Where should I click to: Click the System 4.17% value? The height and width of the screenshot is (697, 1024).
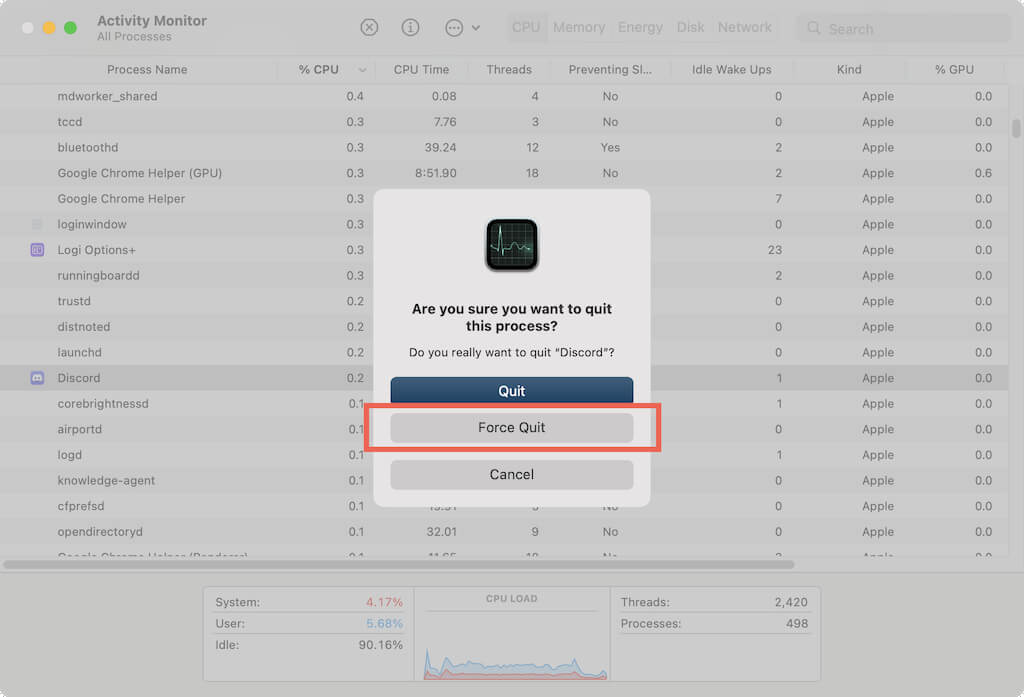[x=384, y=602]
